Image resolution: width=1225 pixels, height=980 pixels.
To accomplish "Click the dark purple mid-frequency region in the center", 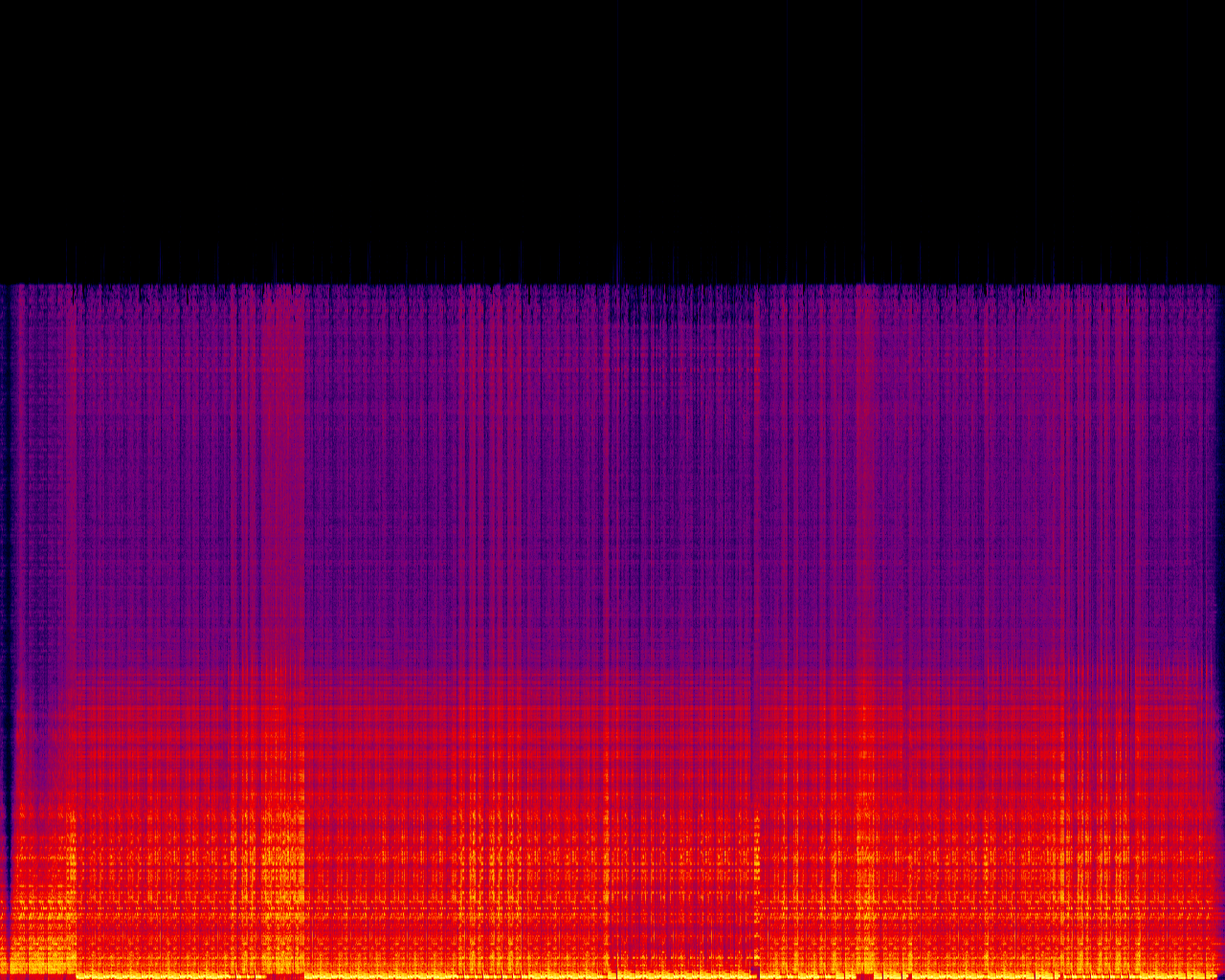I will [x=574, y=526].
